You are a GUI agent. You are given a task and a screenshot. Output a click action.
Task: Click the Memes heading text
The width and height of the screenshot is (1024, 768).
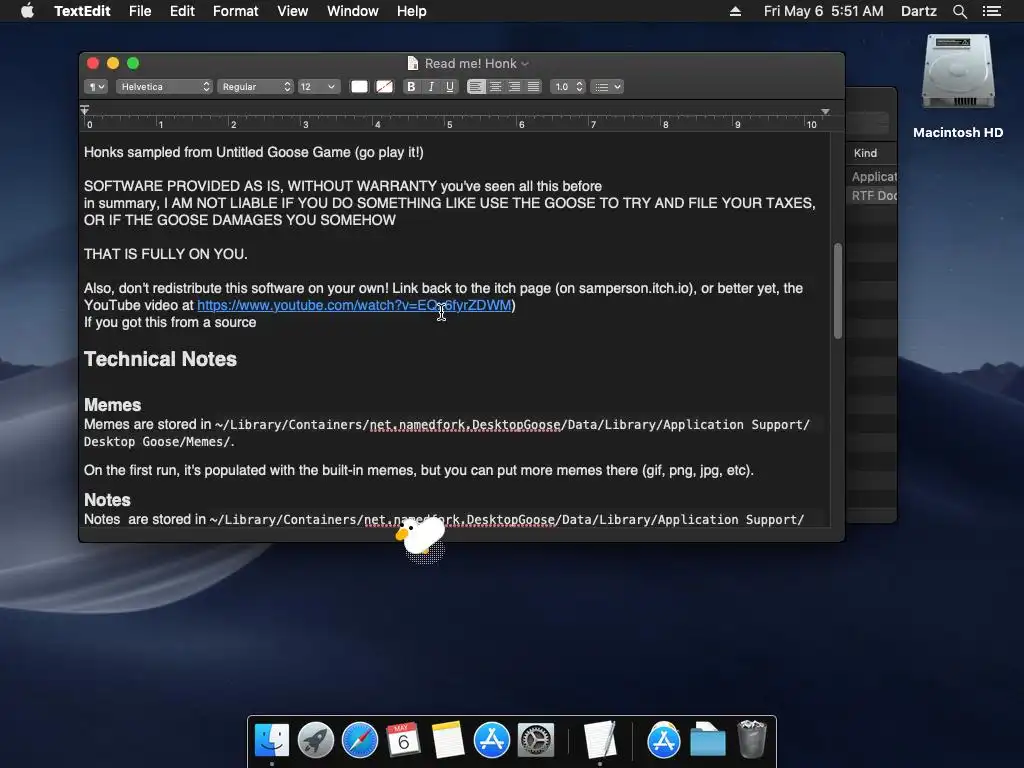tap(112, 405)
